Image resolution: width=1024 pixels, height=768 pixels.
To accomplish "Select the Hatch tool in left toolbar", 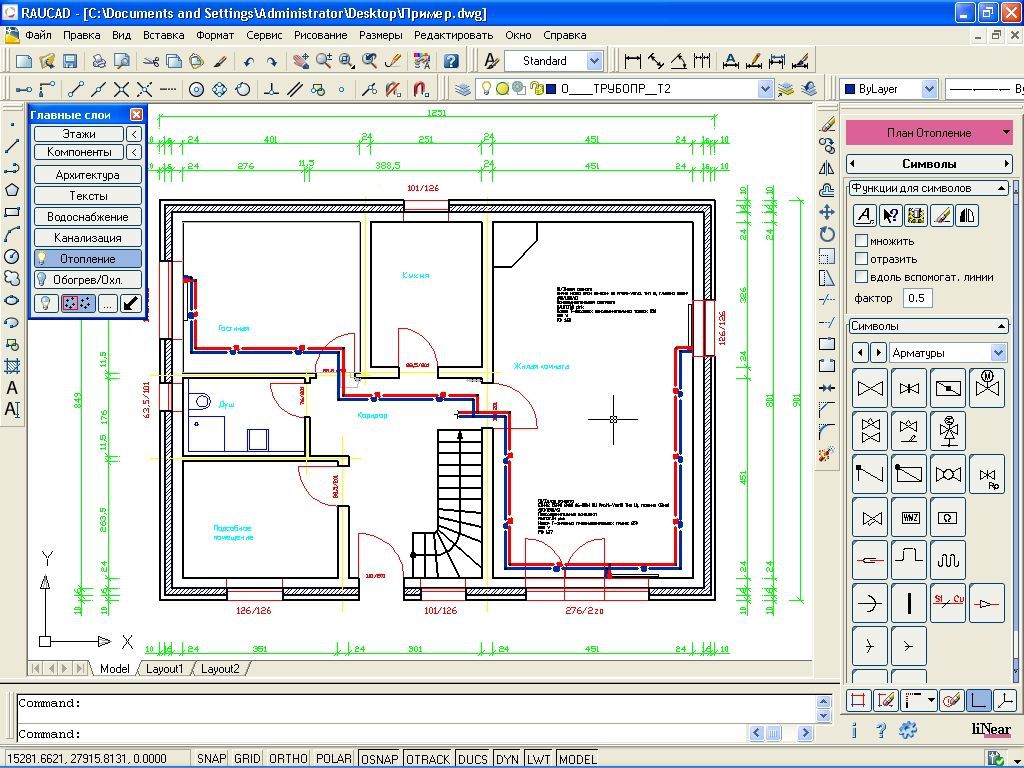I will tap(12, 367).
